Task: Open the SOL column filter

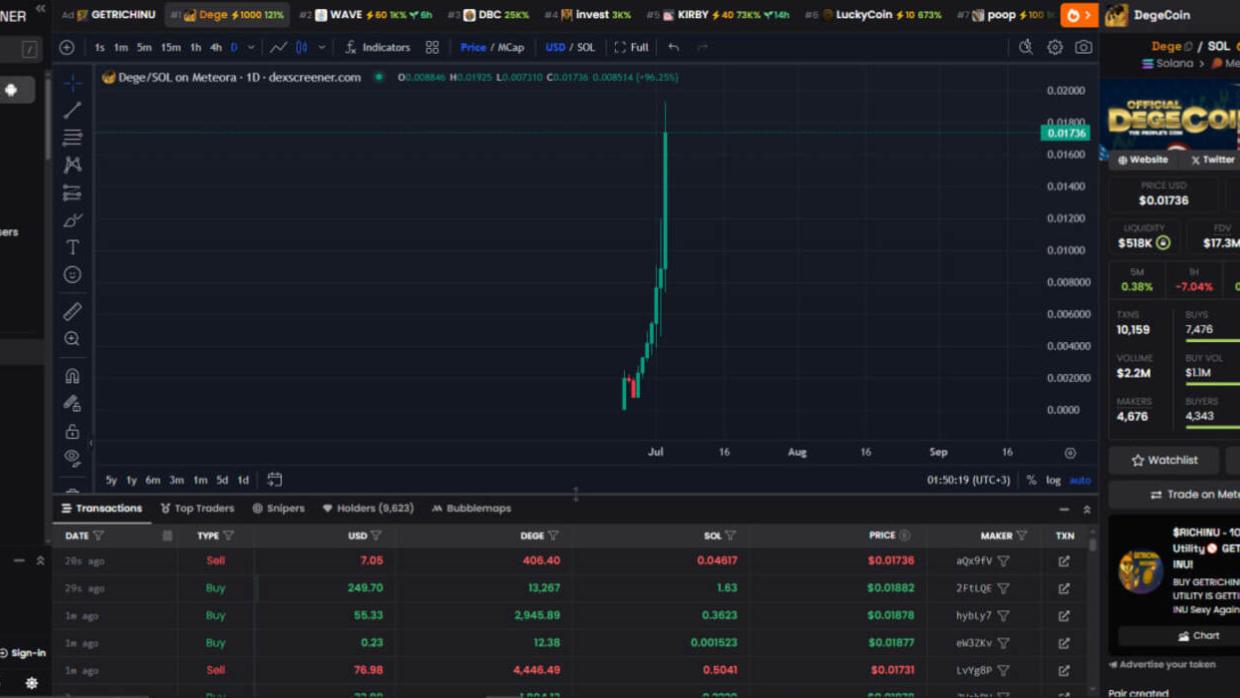Action: point(730,536)
